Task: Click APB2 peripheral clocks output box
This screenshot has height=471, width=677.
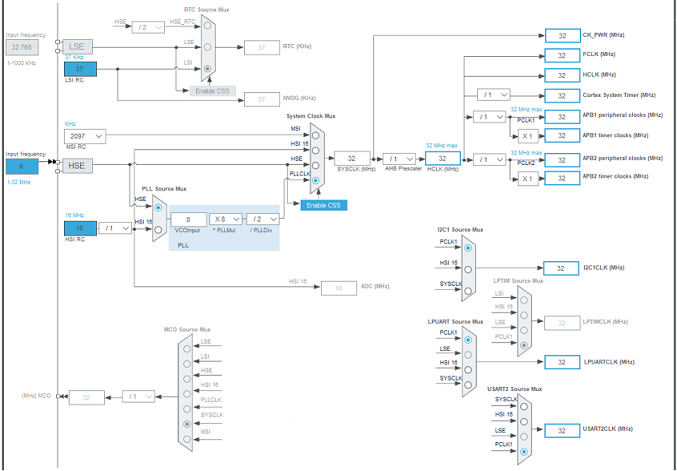Action: coord(562,160)
